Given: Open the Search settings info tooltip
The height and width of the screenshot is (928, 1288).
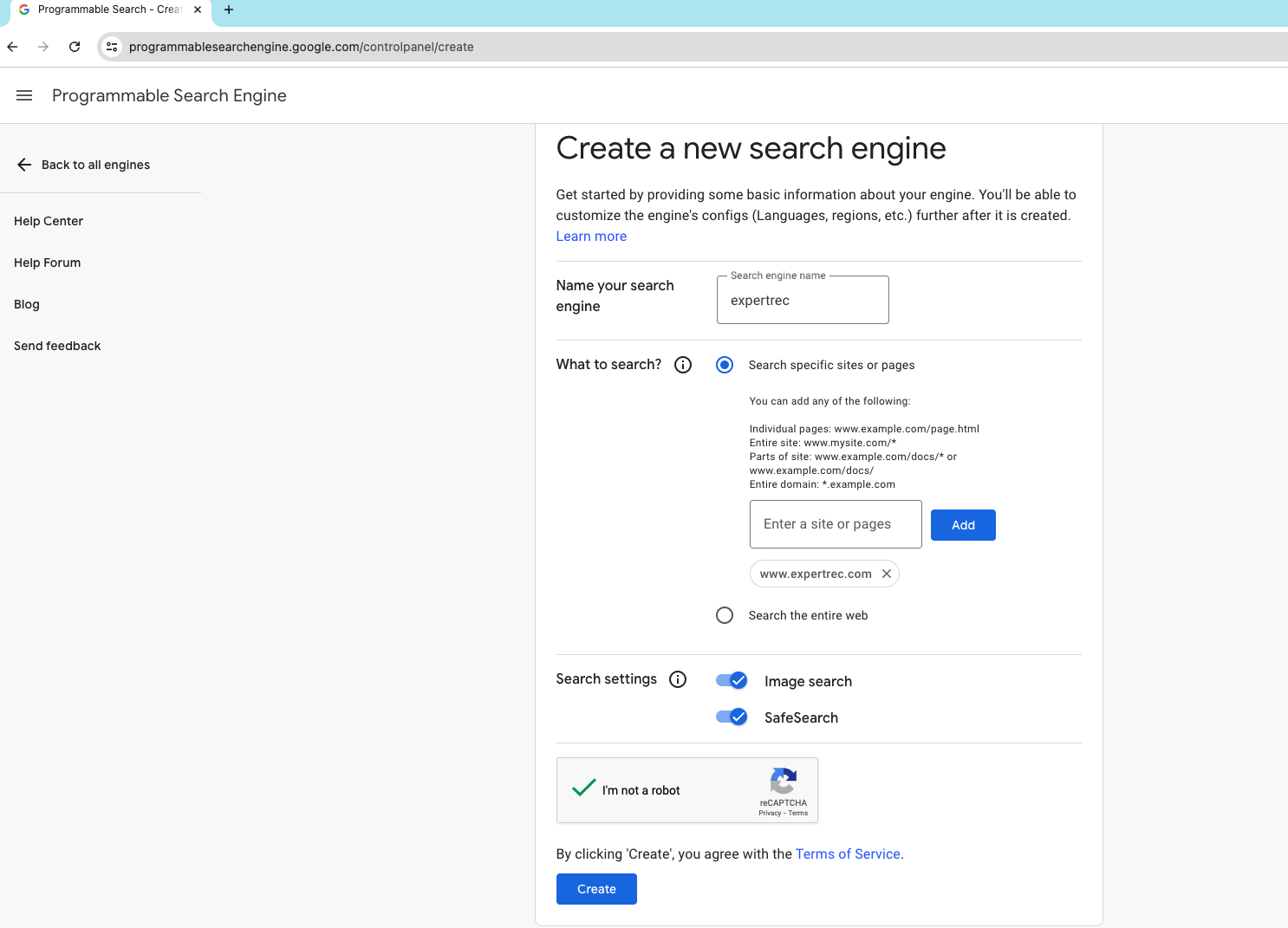Looking at the screenshot, I should pos(677,679).
